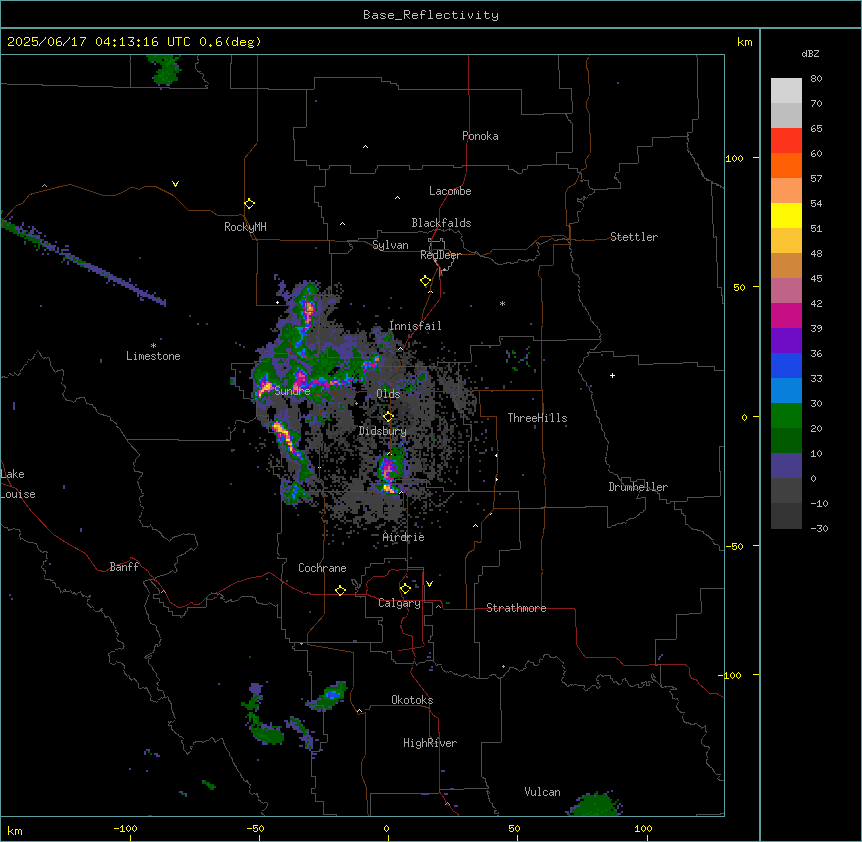
Task: Click the Airdrie label
Action: click(403, 537)
